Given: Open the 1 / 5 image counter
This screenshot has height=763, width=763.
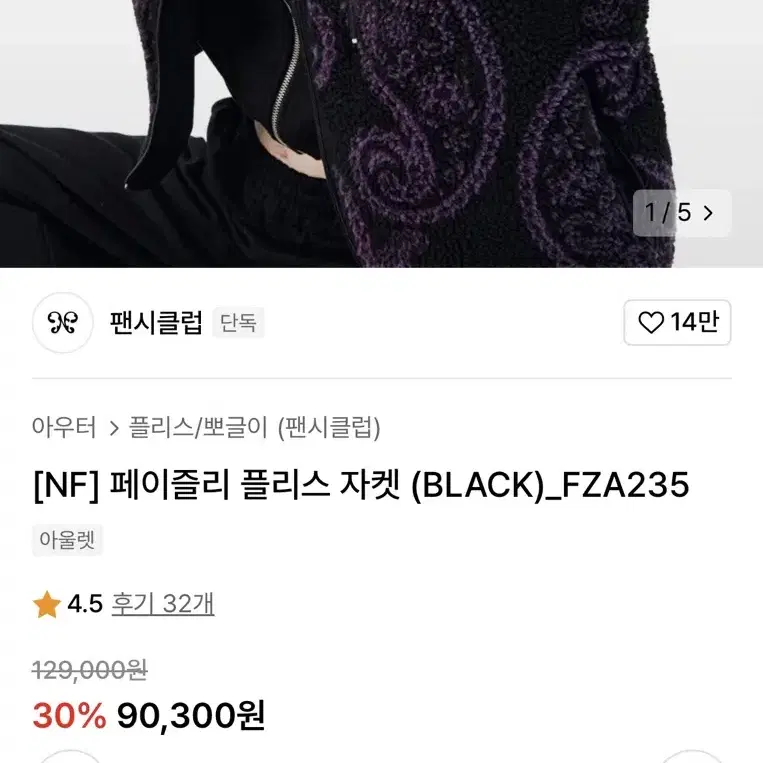Looking at the screenshot, I should 682,213.
